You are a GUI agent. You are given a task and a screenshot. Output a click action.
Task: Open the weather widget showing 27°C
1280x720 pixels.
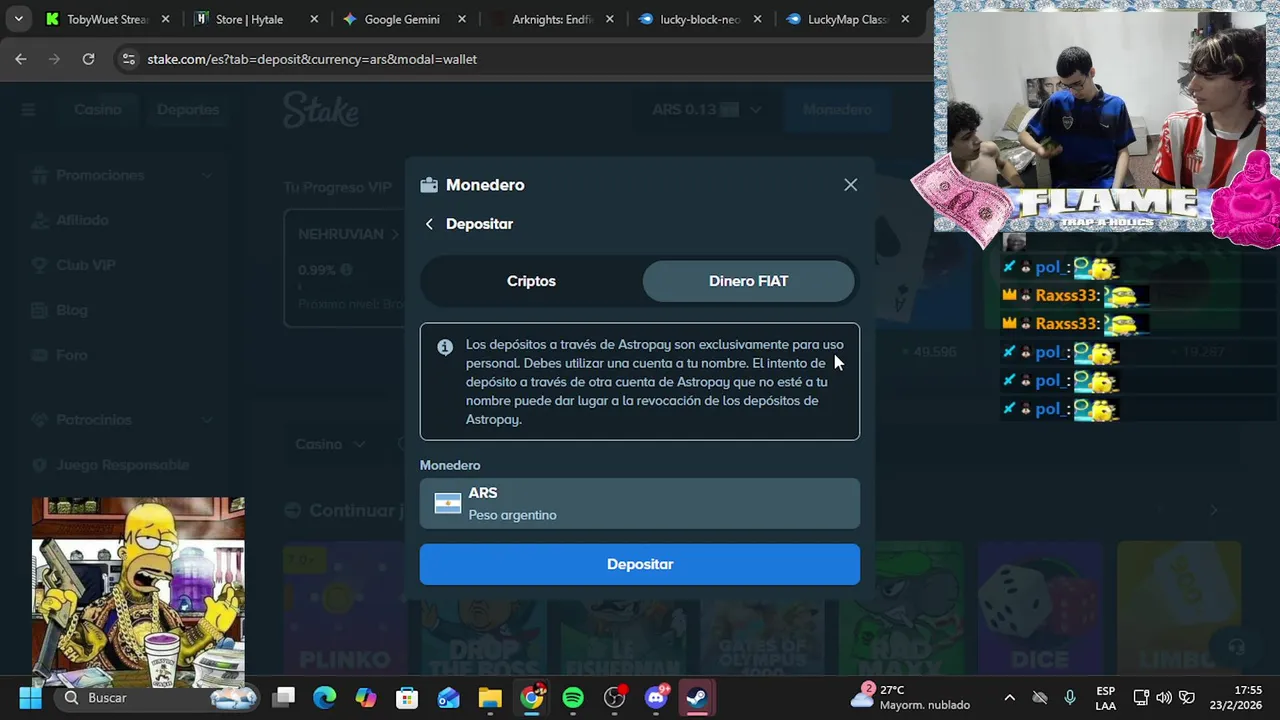[910, 698]
